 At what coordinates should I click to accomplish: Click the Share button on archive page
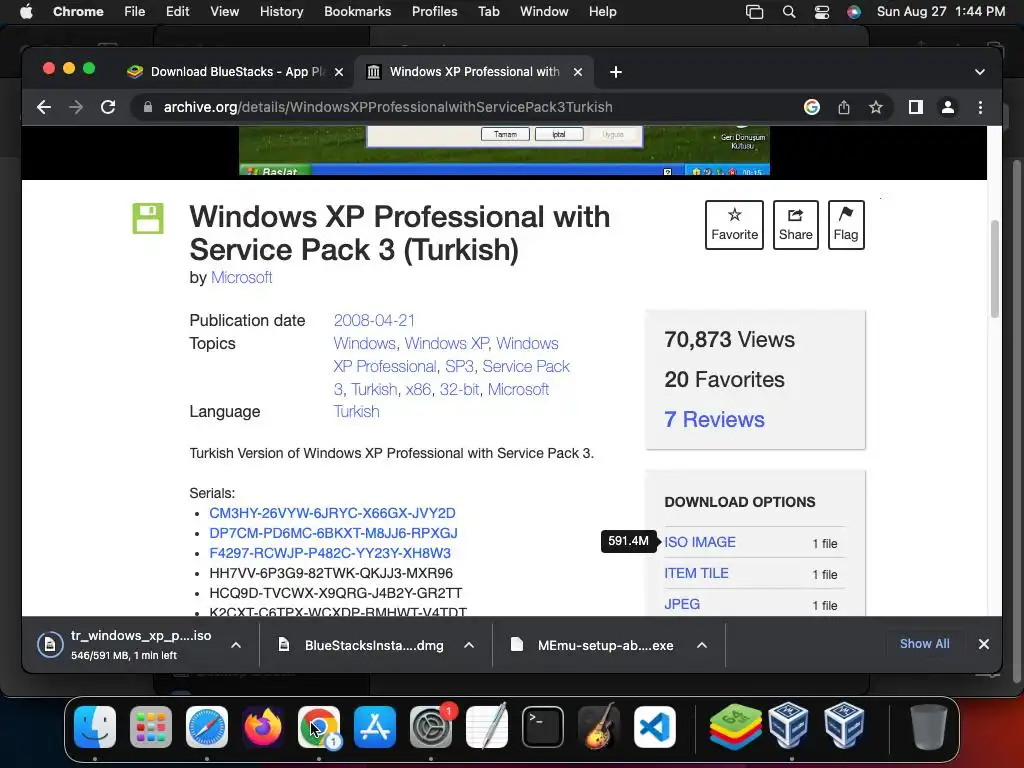click(795, 225)
